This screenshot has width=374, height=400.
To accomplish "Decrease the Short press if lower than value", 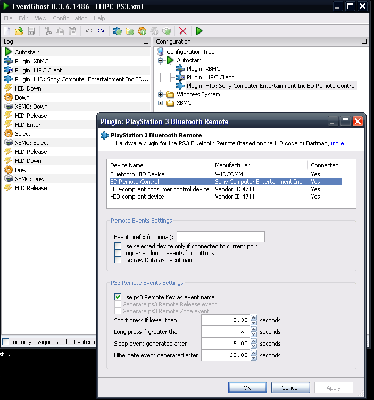I will [x=254, y=323].
